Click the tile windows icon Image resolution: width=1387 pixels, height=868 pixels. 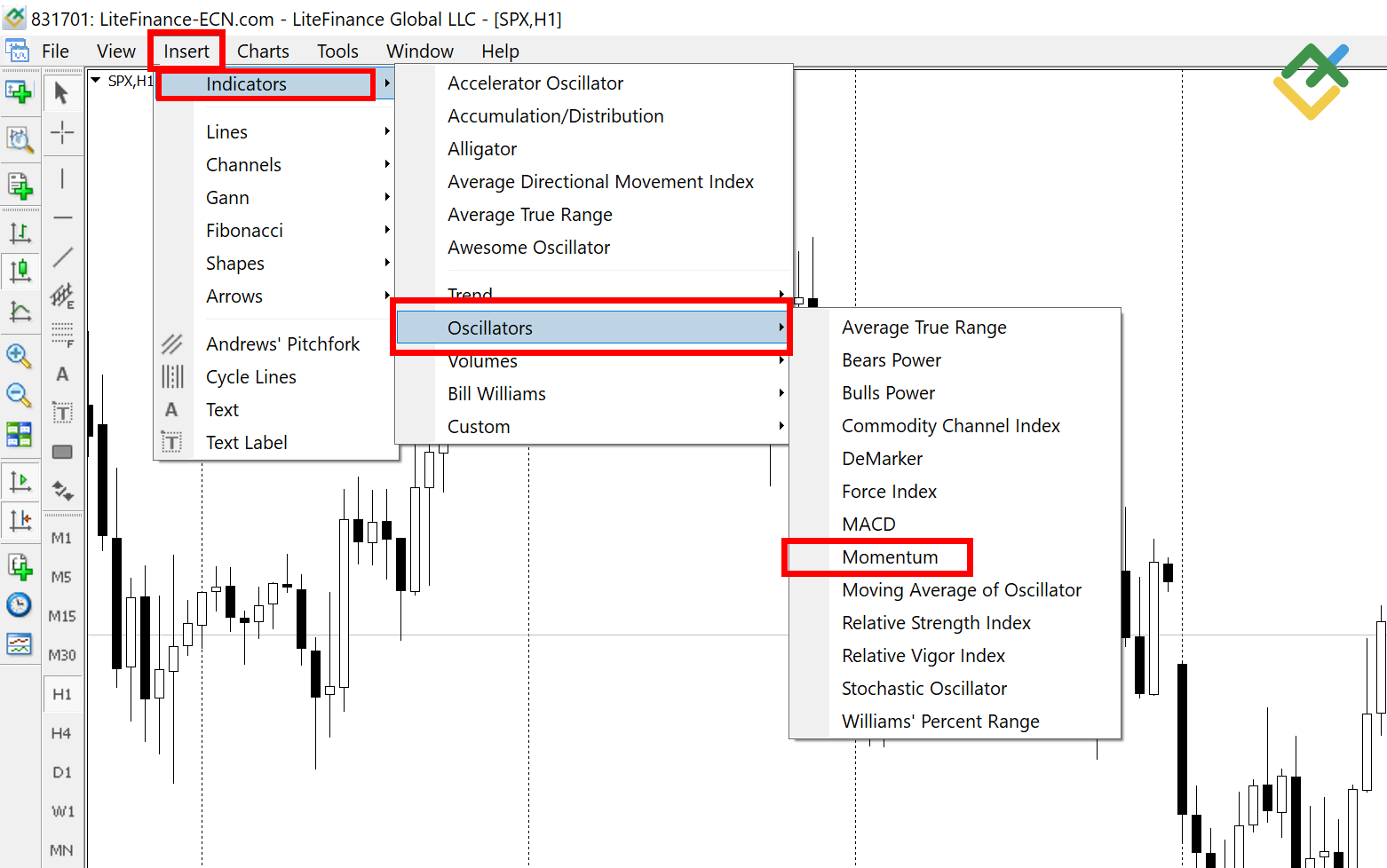click(19, 434)
